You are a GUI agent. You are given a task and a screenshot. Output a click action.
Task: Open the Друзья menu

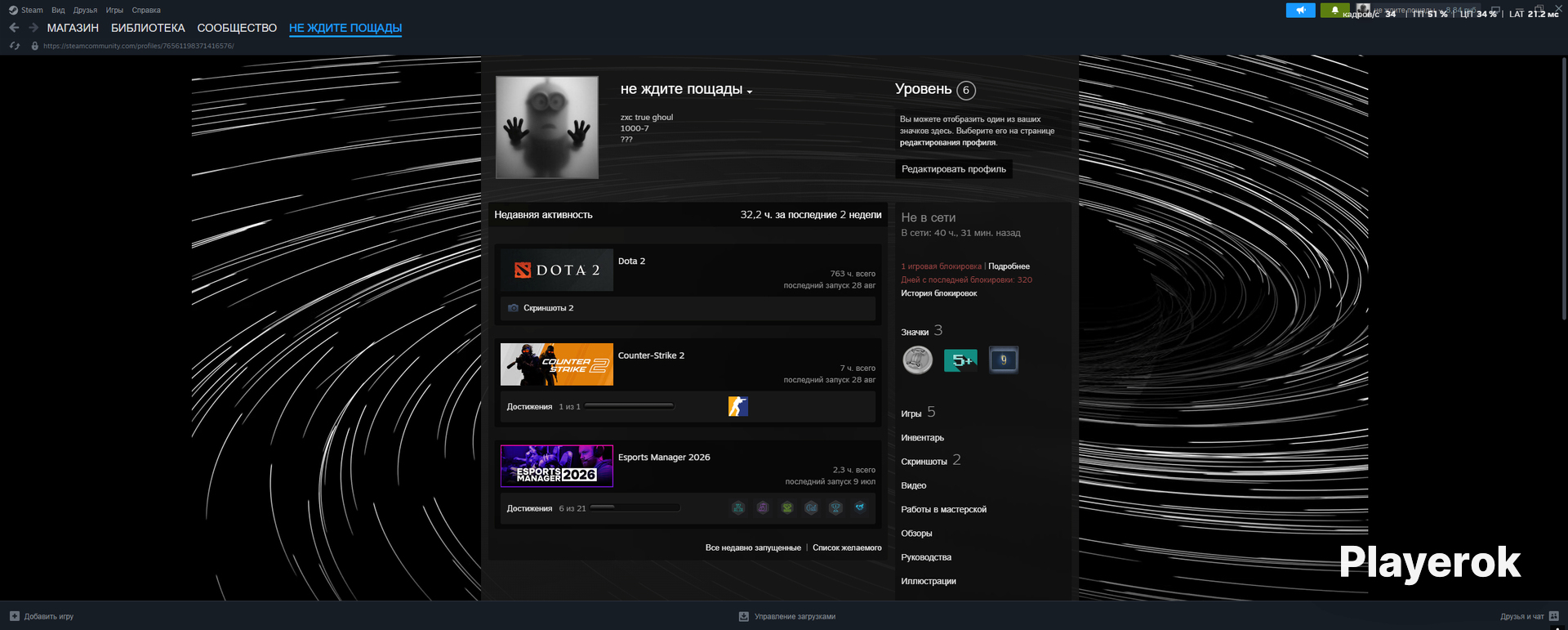(x=85, y=11)
